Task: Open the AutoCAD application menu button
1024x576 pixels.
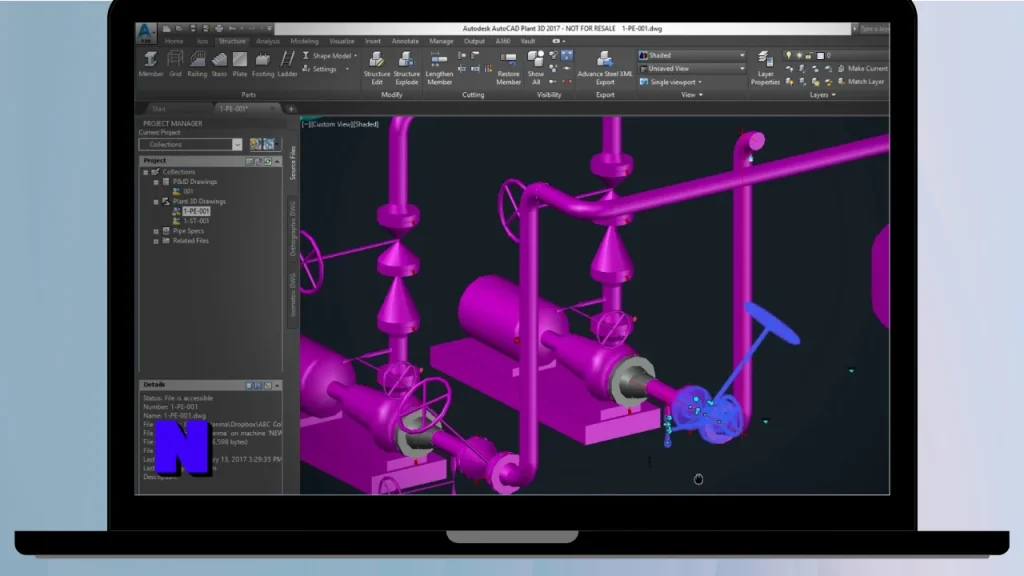Action: [146, 32]
